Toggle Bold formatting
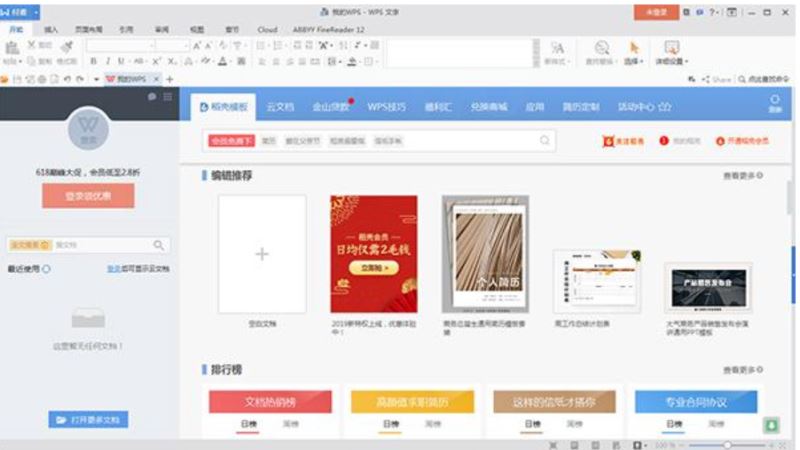The width and height of the screenshot is (800, 450). click(93, 61)
